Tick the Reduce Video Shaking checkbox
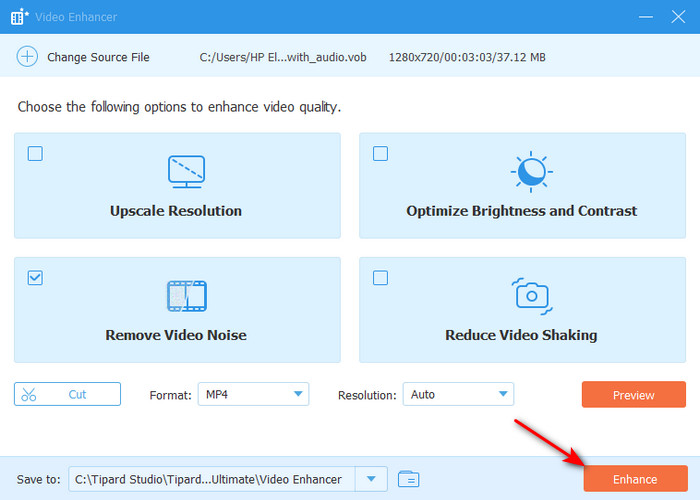 [380, 278]
